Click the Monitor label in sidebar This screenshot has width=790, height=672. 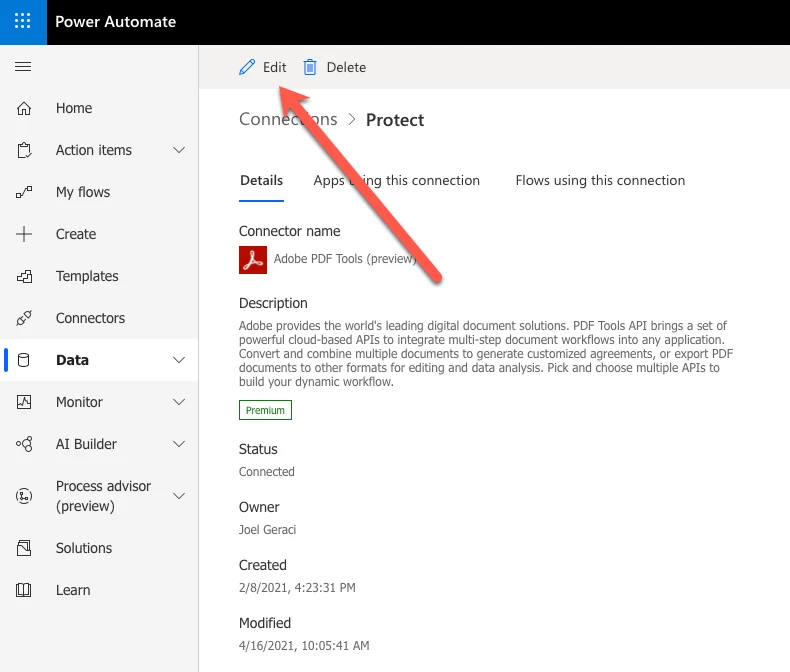pyautogui.click(x=80, y=402)
